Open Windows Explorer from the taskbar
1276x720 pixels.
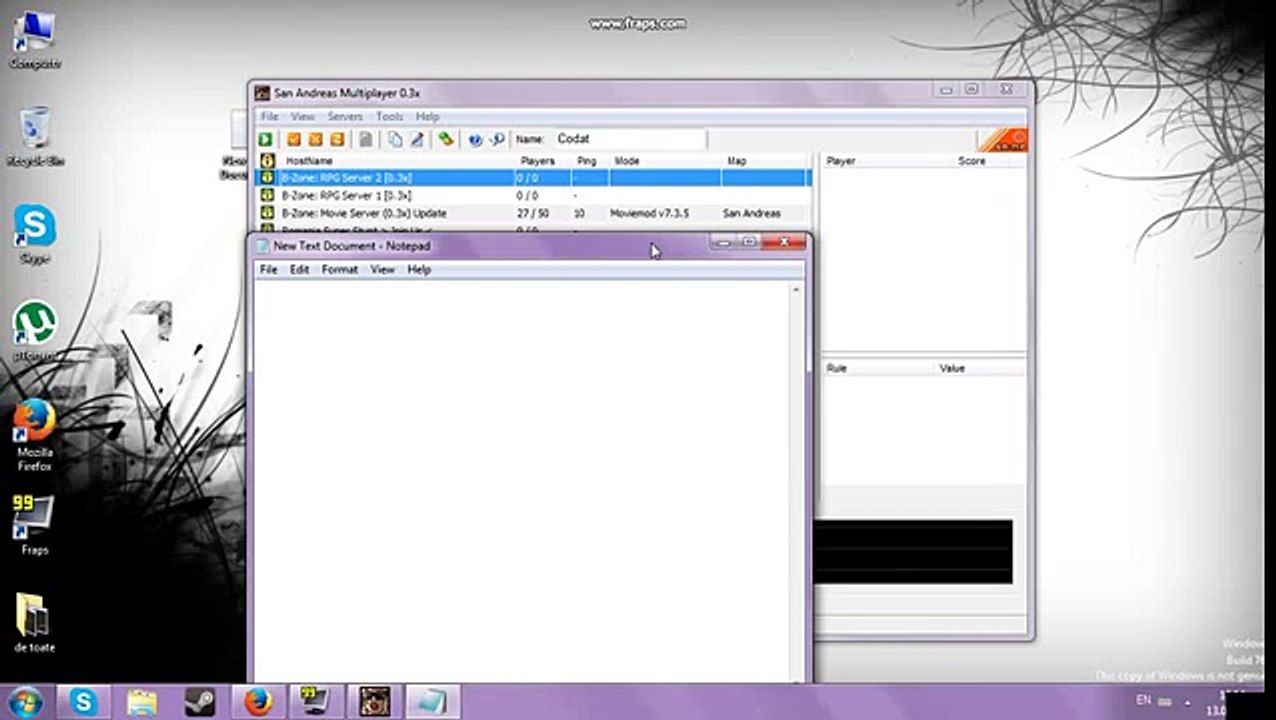tap(141, 702)
